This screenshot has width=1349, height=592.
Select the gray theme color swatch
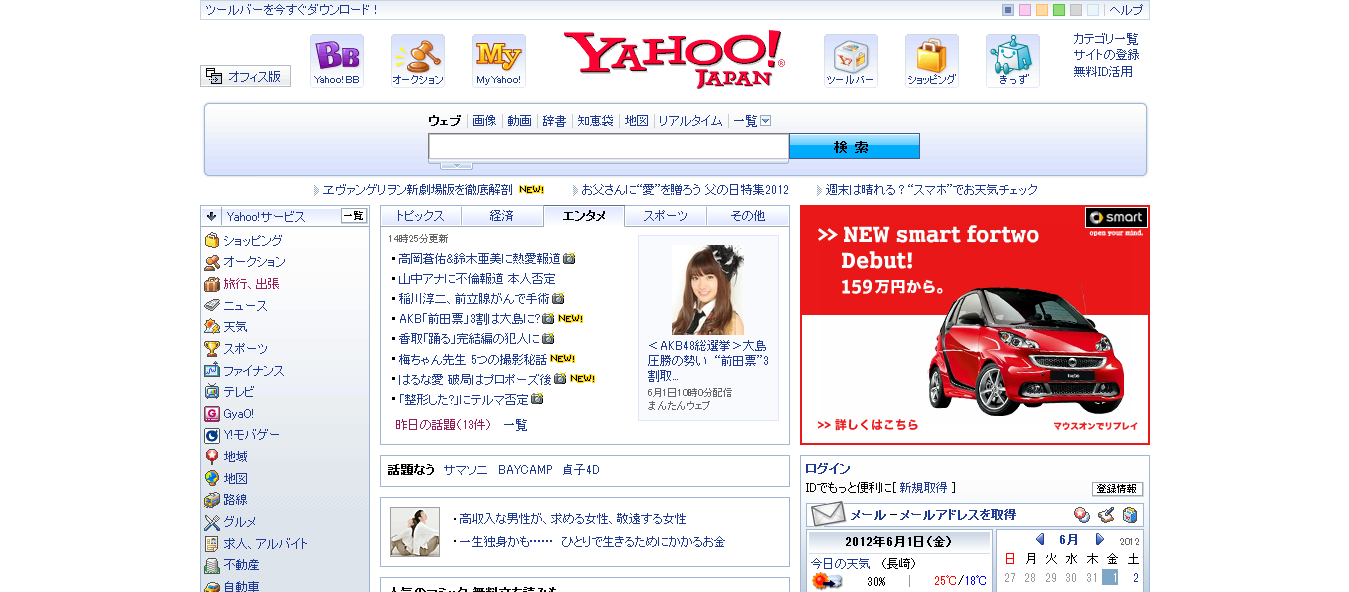pyautogui.click(x=1076, y=10)
